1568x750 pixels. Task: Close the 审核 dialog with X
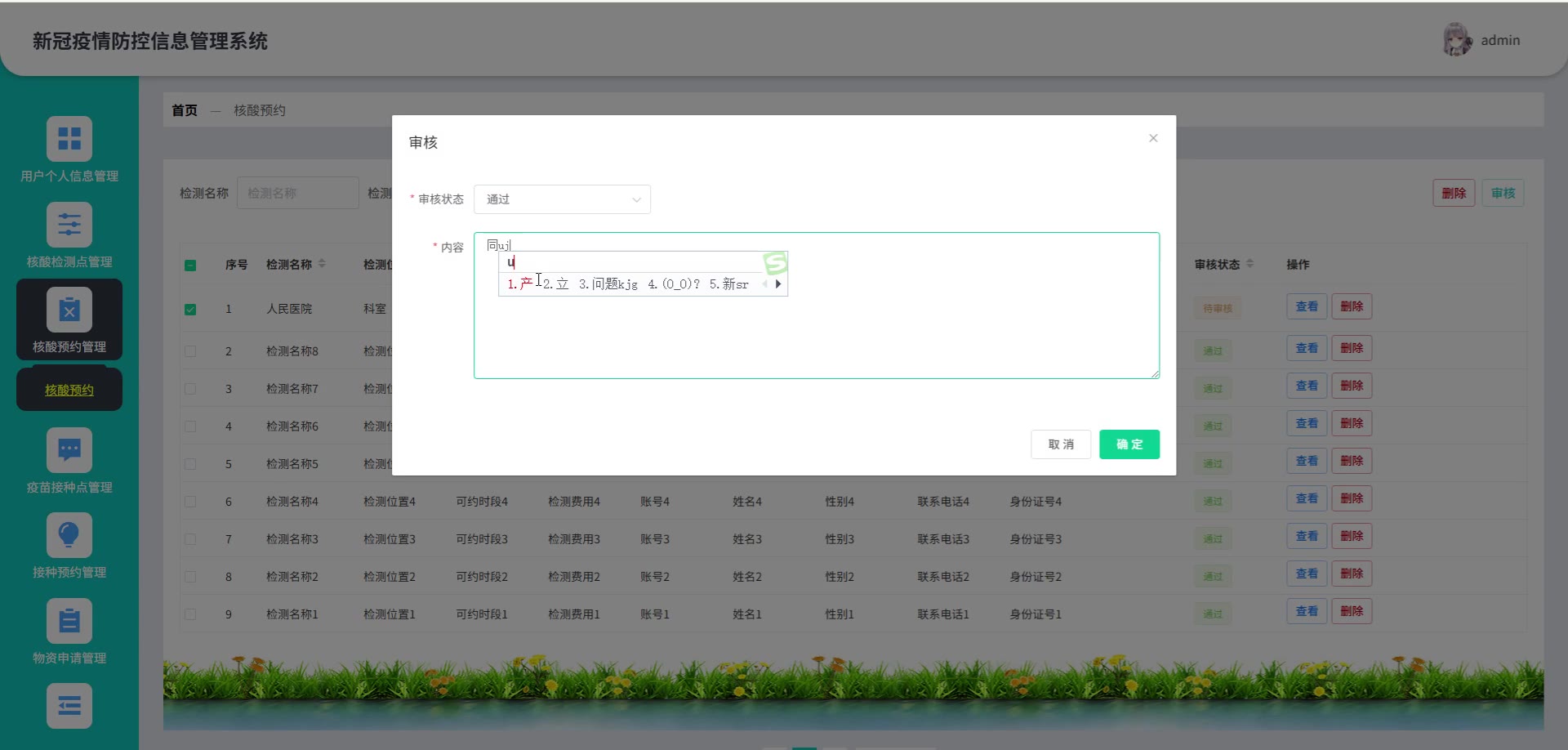click(x=1153, y=138)
